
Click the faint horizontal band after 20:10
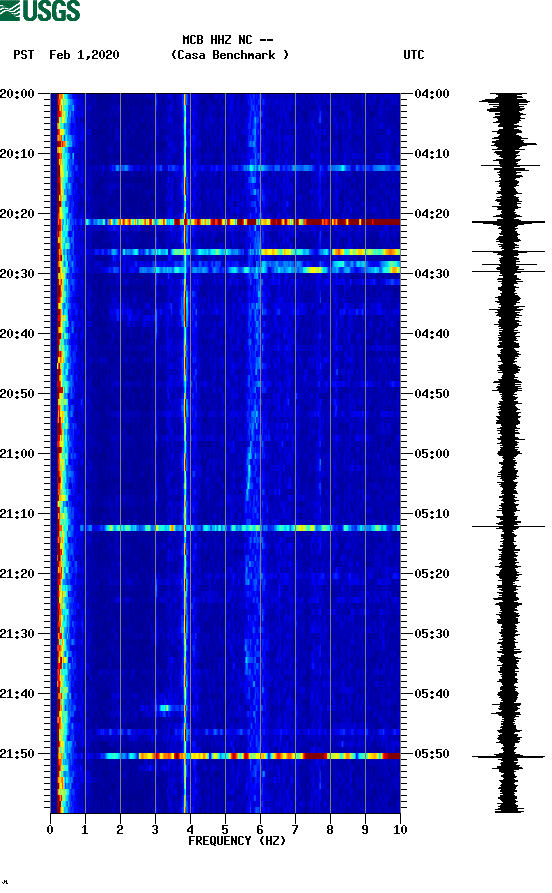256,168
